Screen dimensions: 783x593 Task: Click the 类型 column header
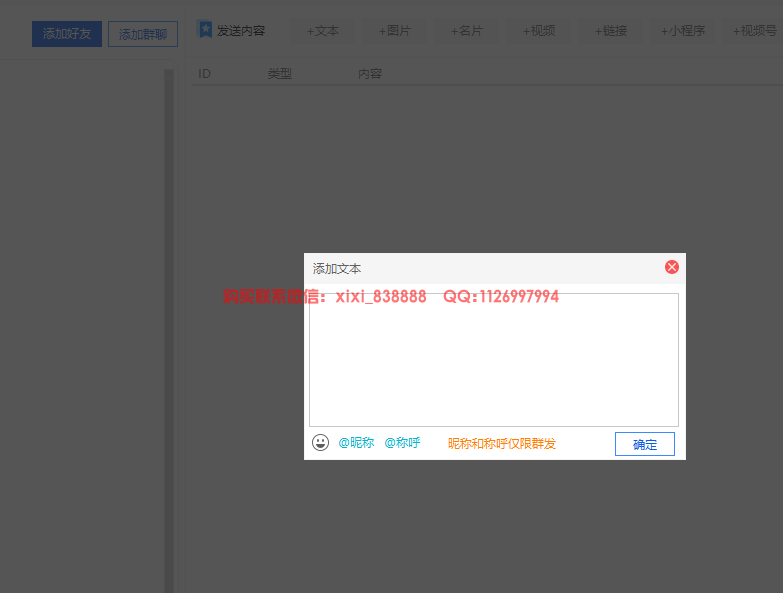click(280, 74)
